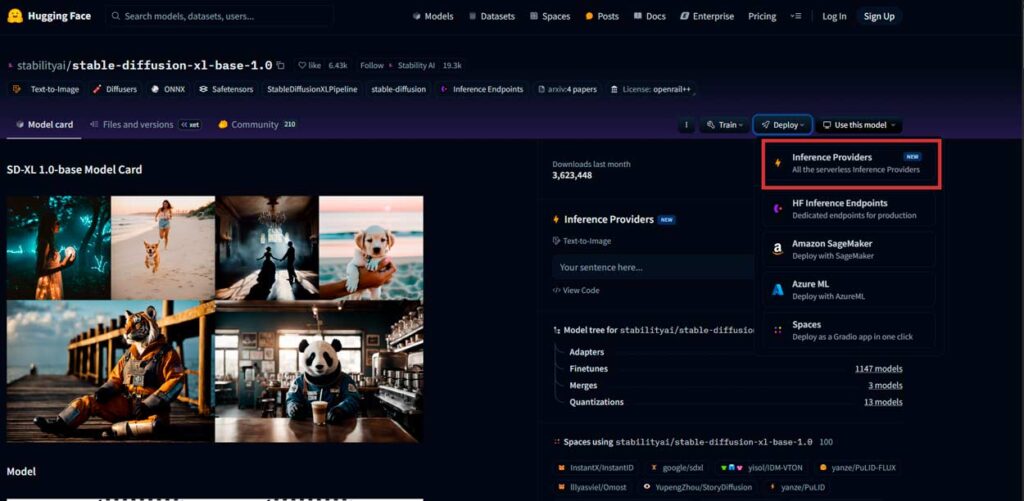Open the yisol/IDM-VTON space
The image size is (1024, 501).
761,468
